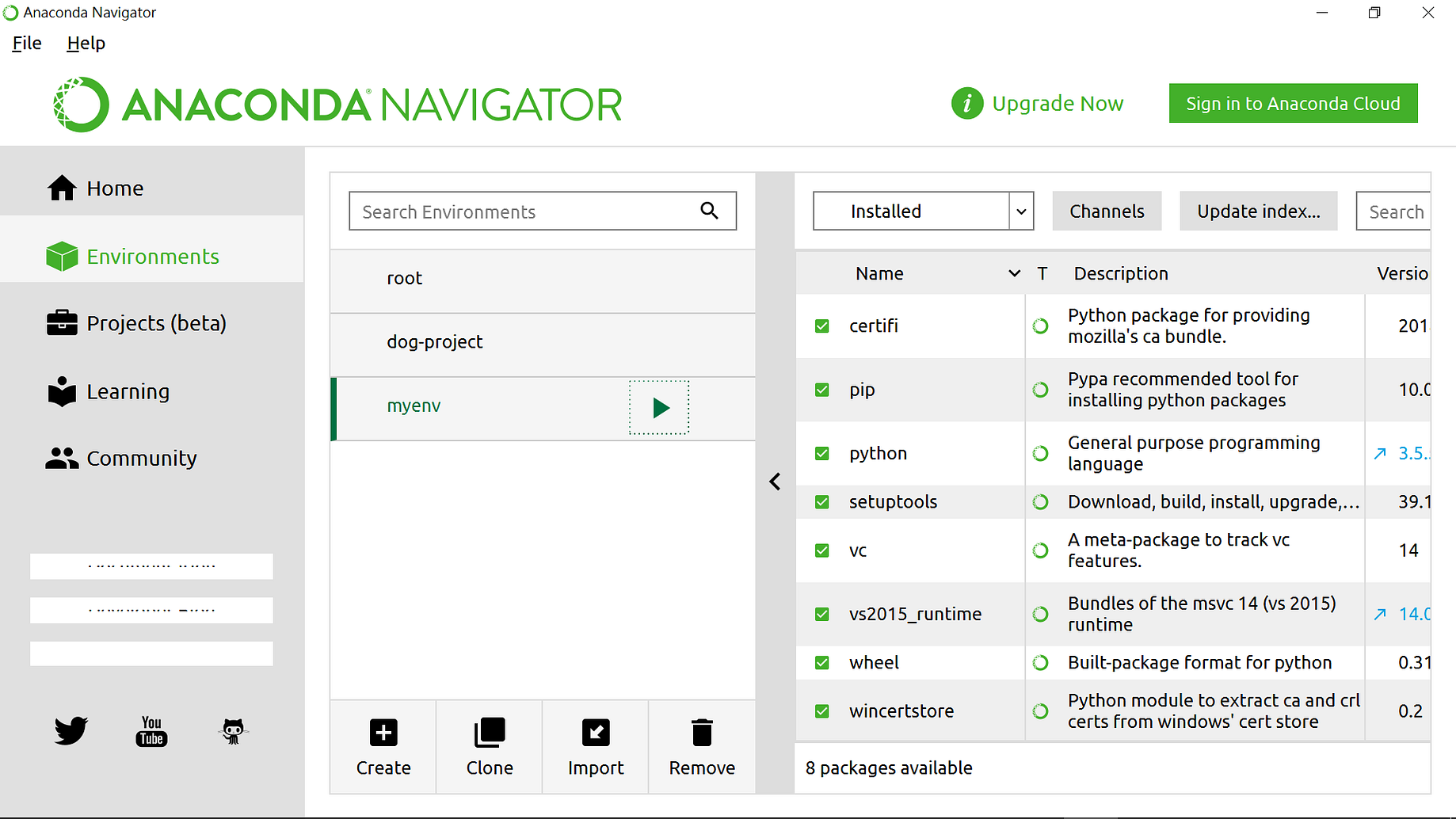The image size is (1456, 819).
Task: Click the vs2015_runtime package type circle icon
Action: (1041, 614)
